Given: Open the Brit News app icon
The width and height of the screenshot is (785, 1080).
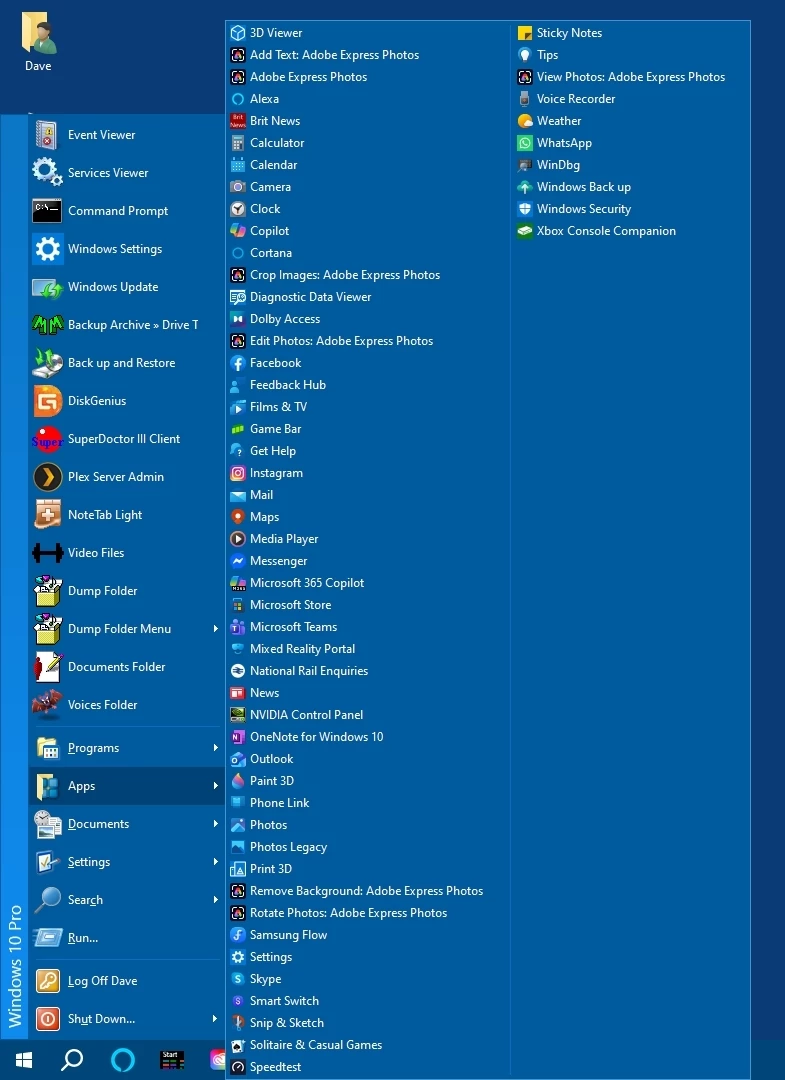Looking at the screenshot, I should [x=238, y=121].
